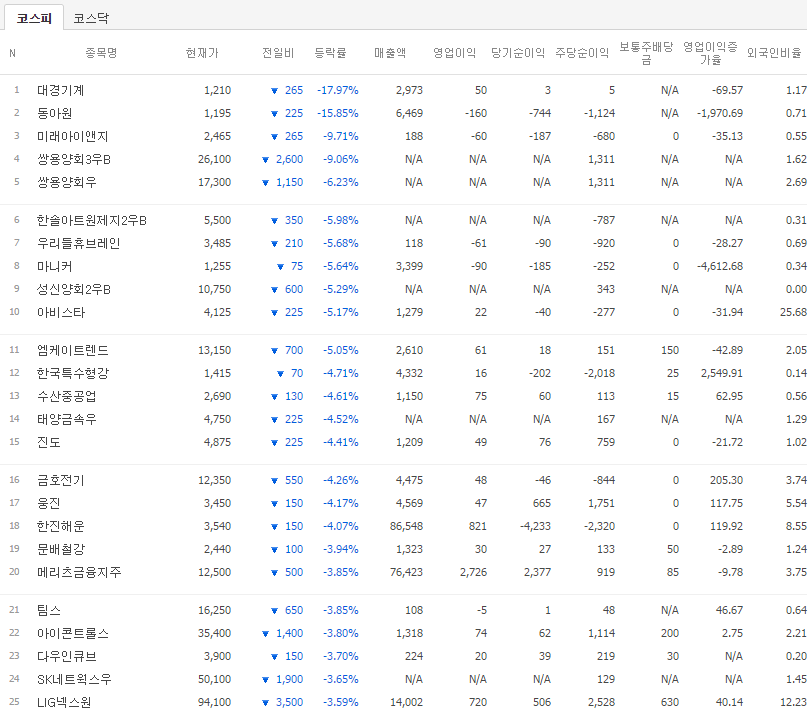Open stock 금호전기
The image size is (812, 718).
61,480
